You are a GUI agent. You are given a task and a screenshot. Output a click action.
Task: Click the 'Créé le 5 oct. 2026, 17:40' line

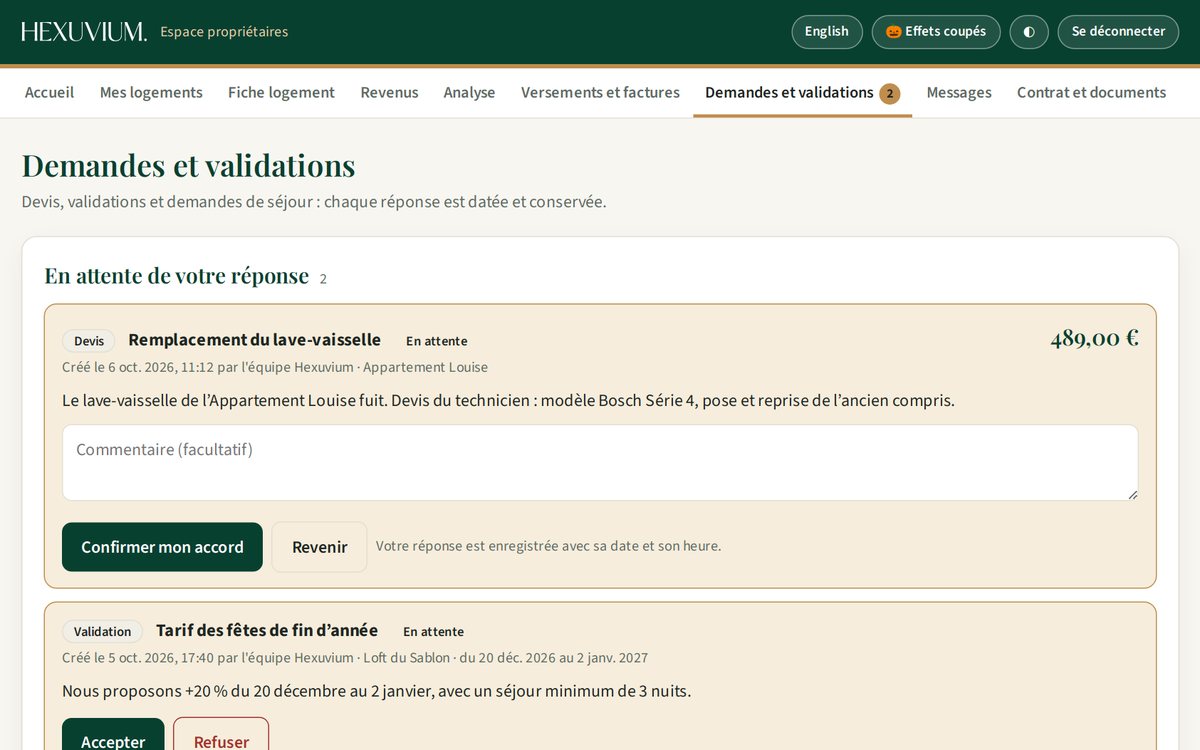[355, 658]
